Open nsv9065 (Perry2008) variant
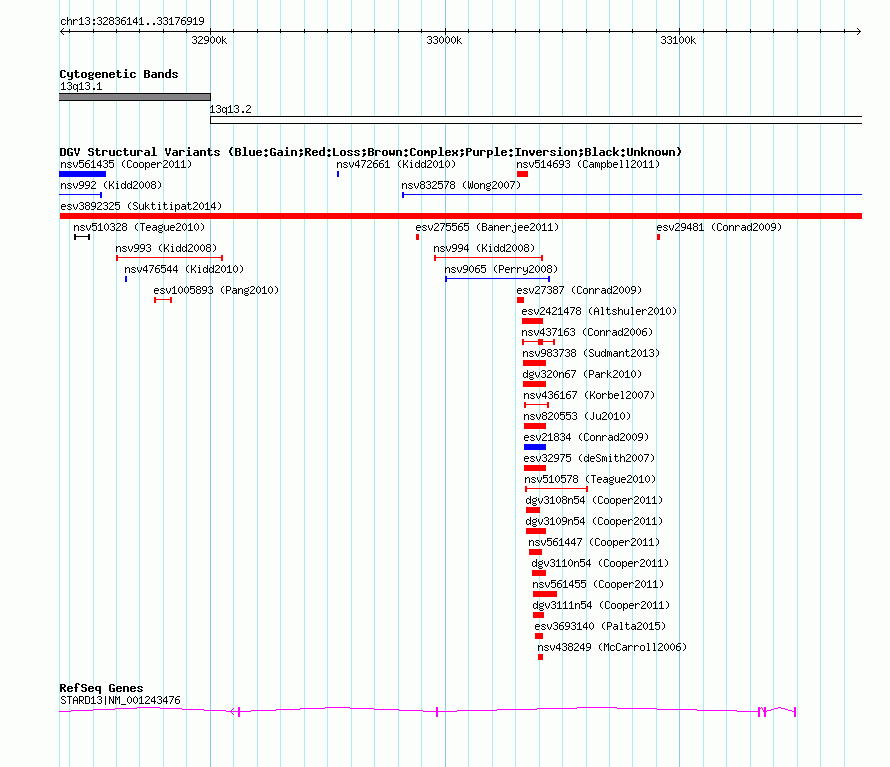890x767 pixels. click(x=501, y=269)
